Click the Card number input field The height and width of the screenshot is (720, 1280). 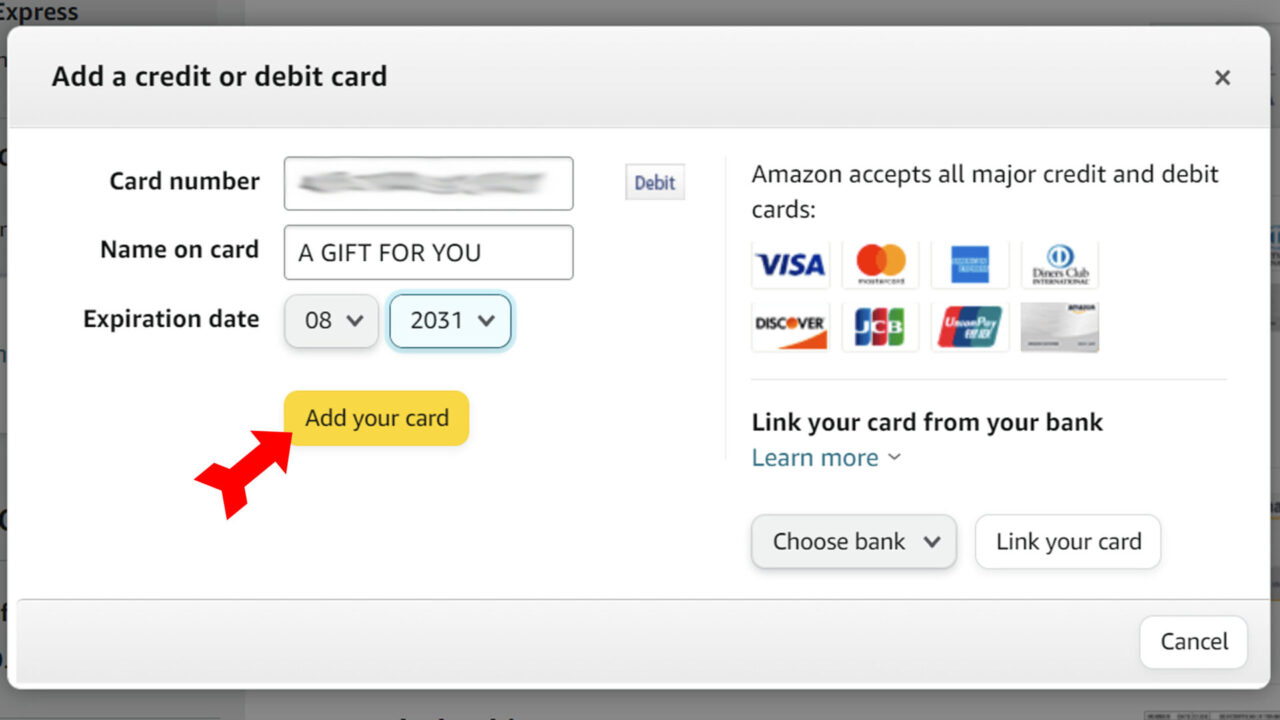[428, 183]
